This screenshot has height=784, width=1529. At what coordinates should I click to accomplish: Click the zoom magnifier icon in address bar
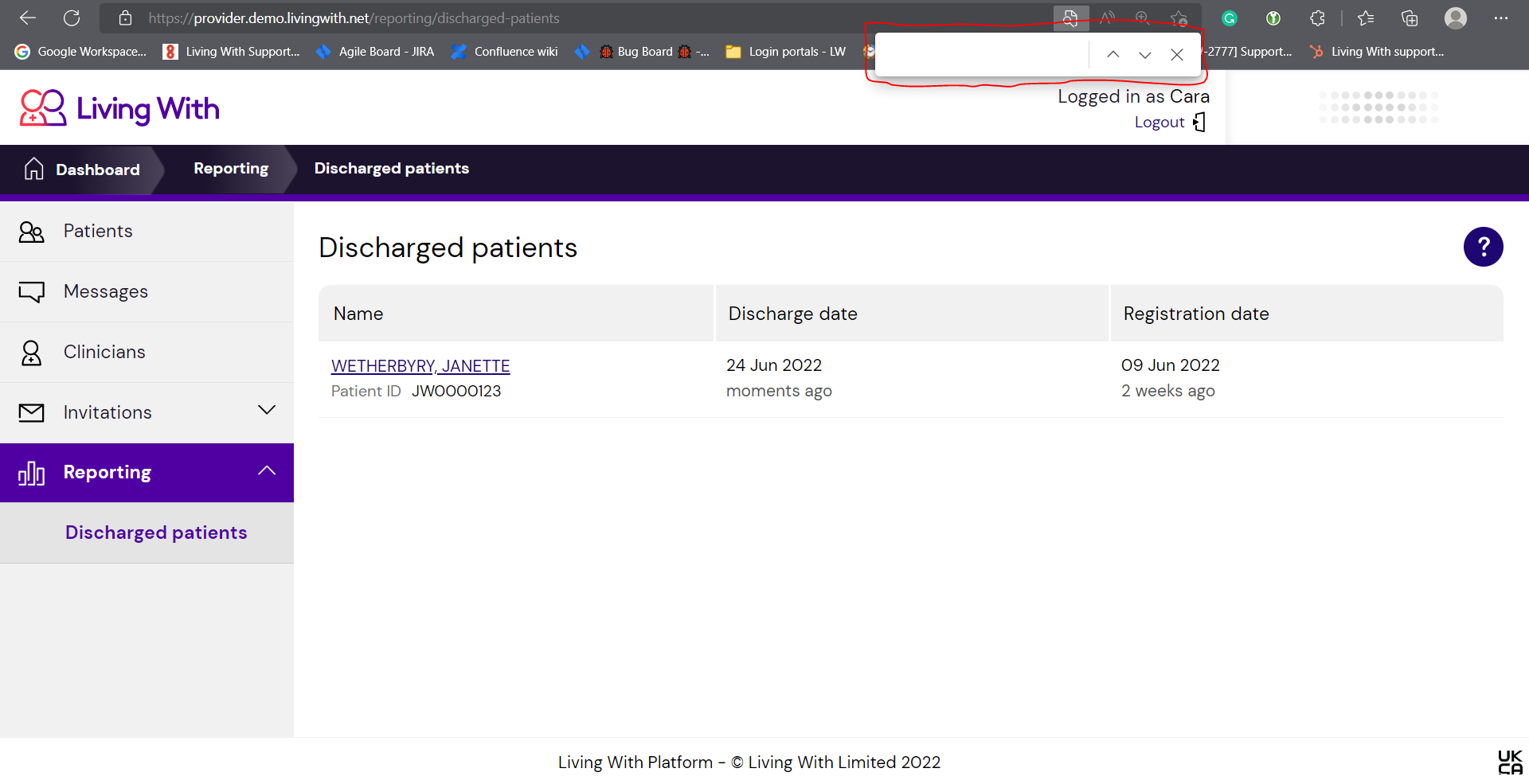1143,18
